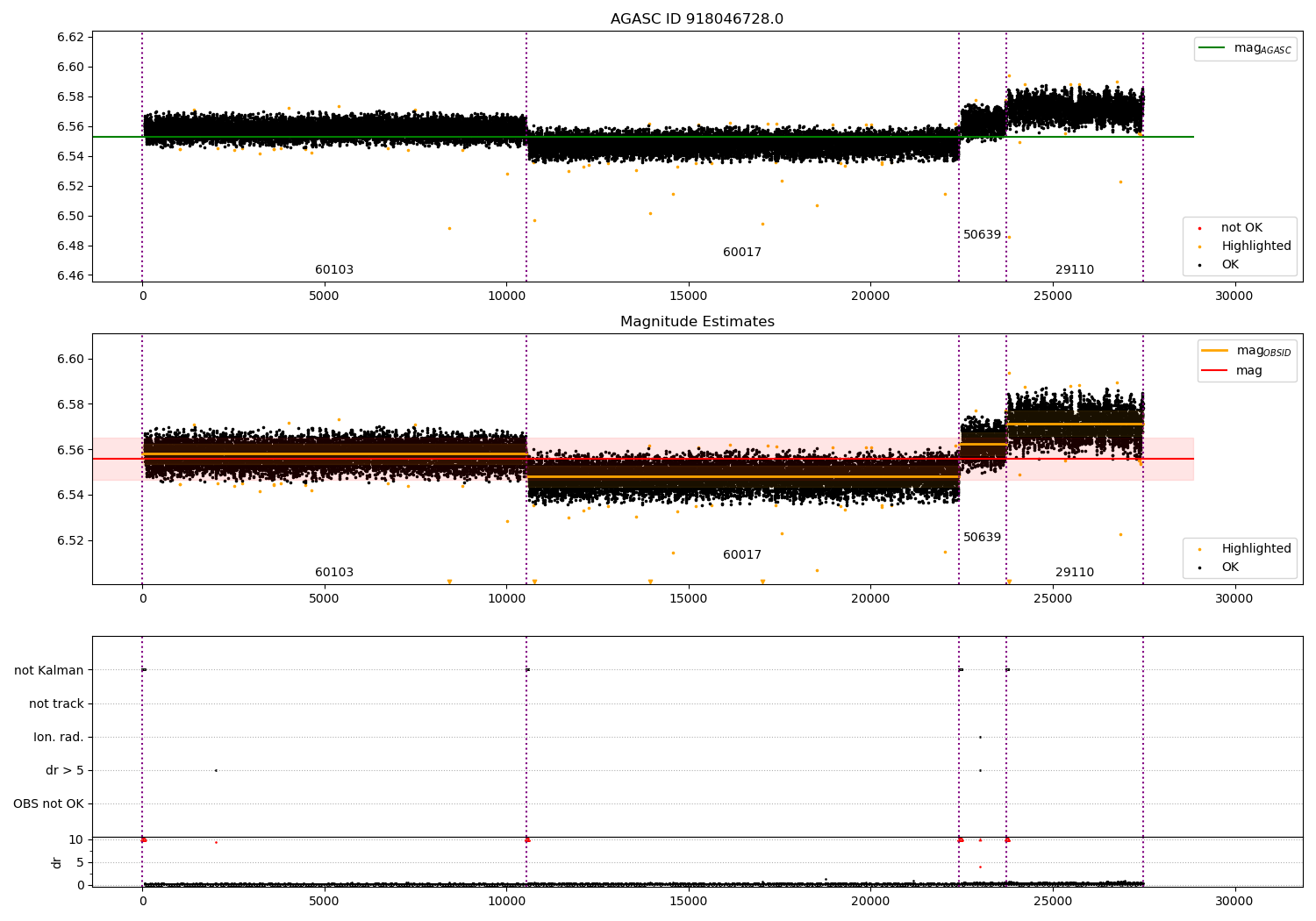Select 'Highlighted' in the top plot legend
Image resolution: width=1316 pixels, height=921 pixels.
[1255, 246]
